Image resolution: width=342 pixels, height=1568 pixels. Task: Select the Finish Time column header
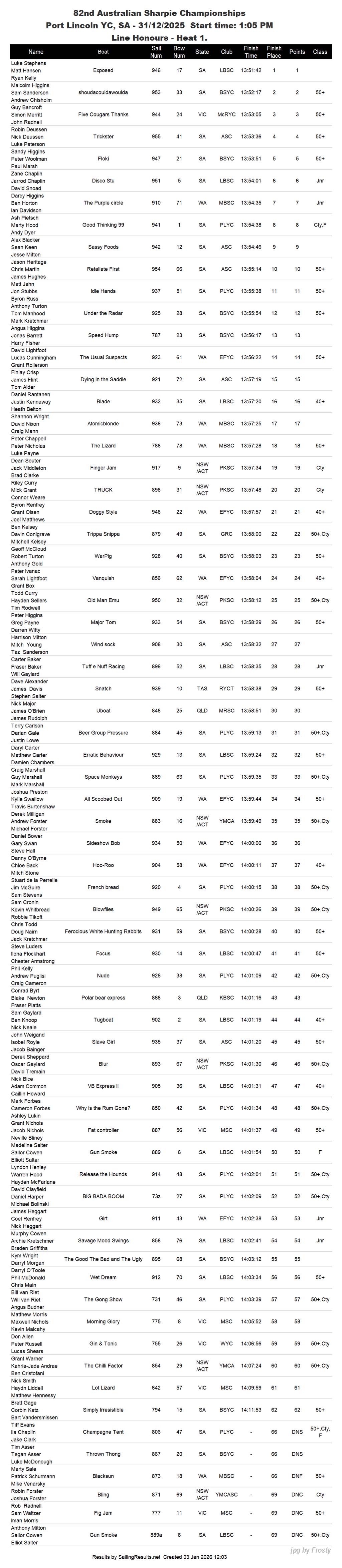click(250, 52)
